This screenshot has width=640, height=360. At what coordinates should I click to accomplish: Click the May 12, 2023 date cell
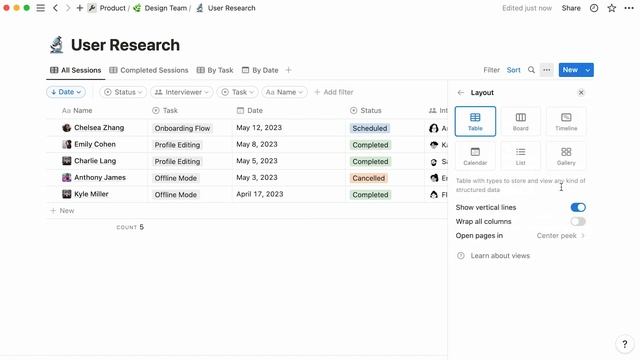click(x=259, y=128)
